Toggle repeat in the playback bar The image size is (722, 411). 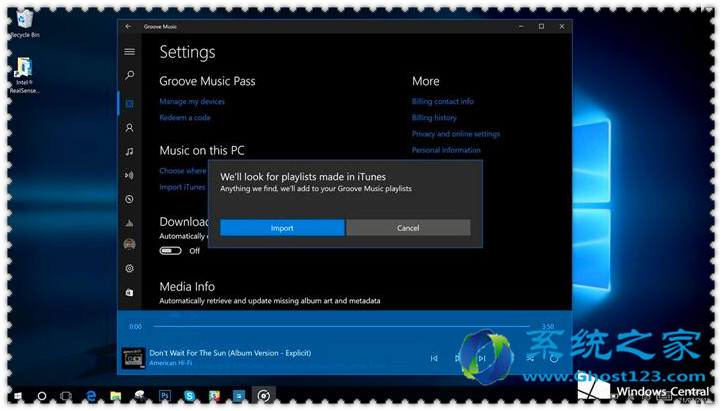click(554, 358)
